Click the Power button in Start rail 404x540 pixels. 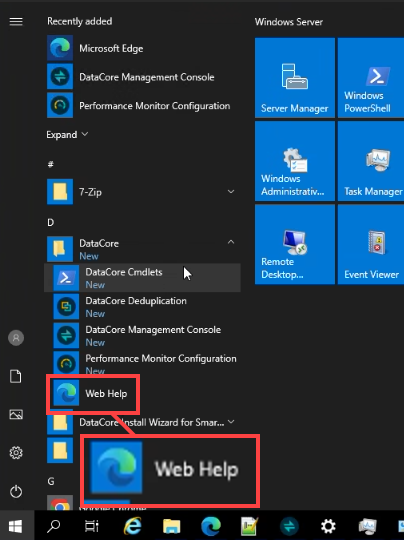(16, 491)
